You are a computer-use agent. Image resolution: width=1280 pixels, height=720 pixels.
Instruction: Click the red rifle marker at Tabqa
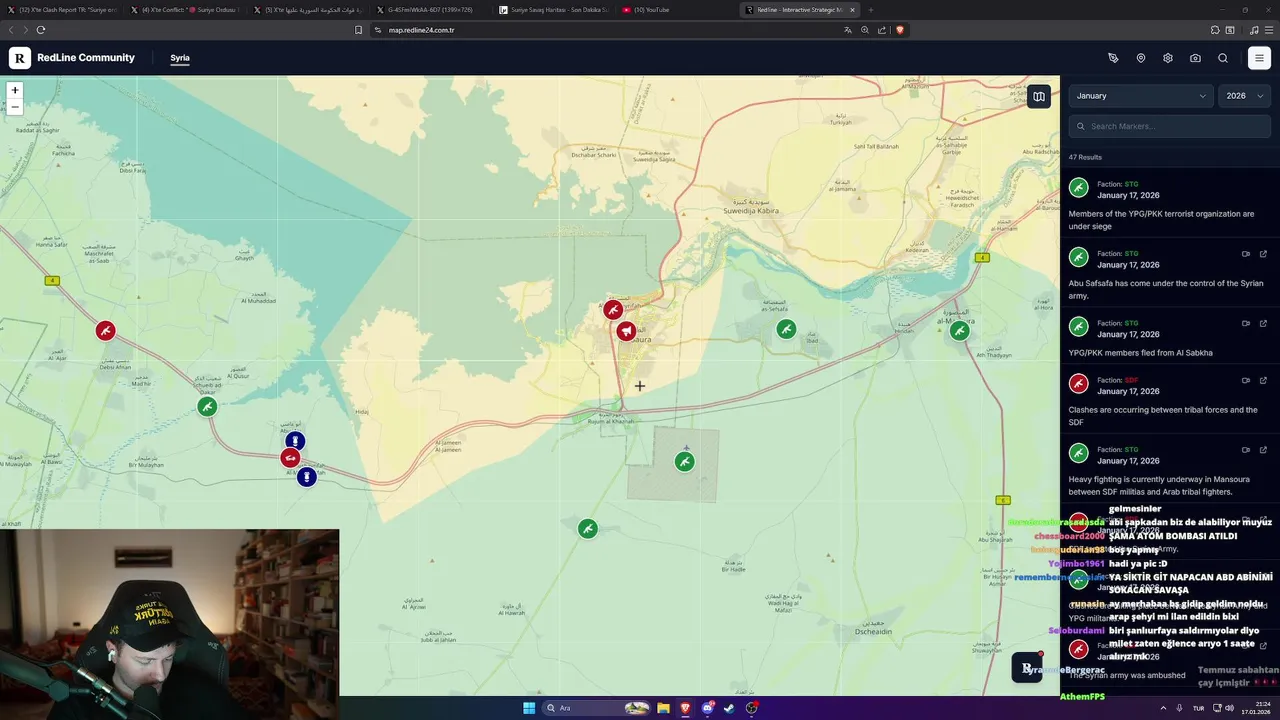tap(613, 310)
